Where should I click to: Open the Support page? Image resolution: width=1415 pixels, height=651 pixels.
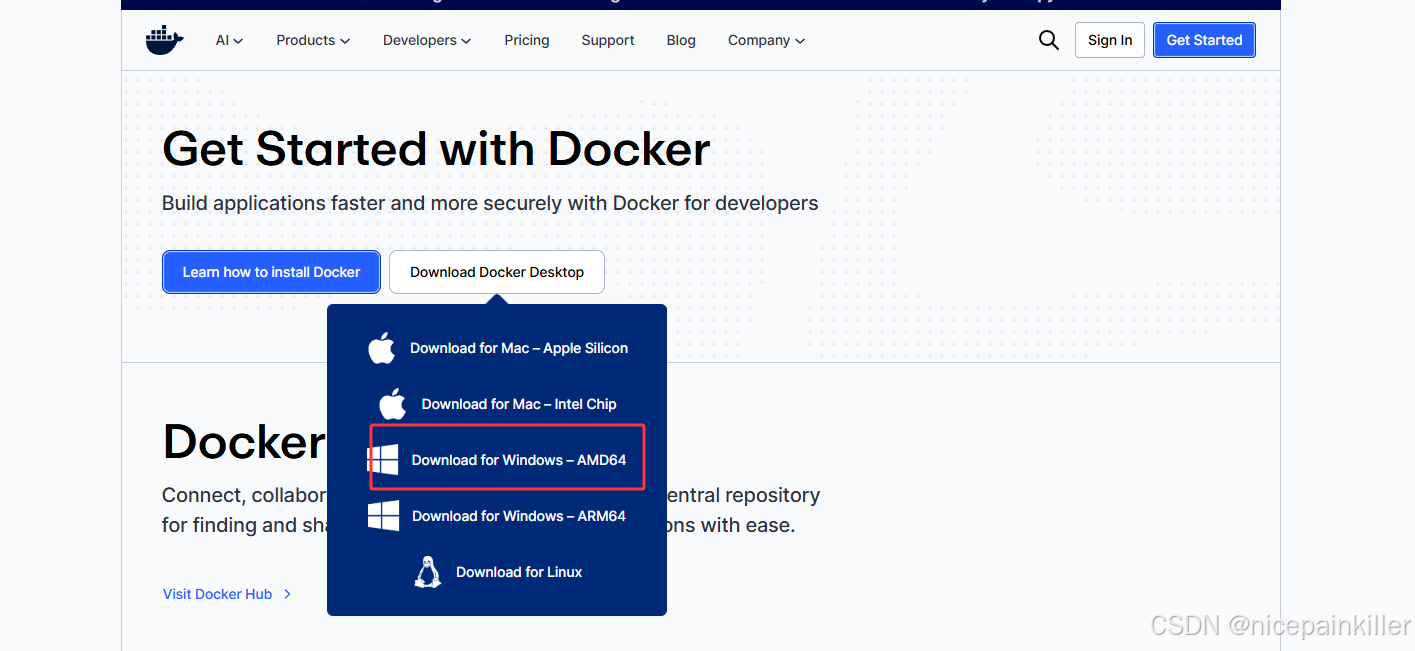(x=608, y=40)
